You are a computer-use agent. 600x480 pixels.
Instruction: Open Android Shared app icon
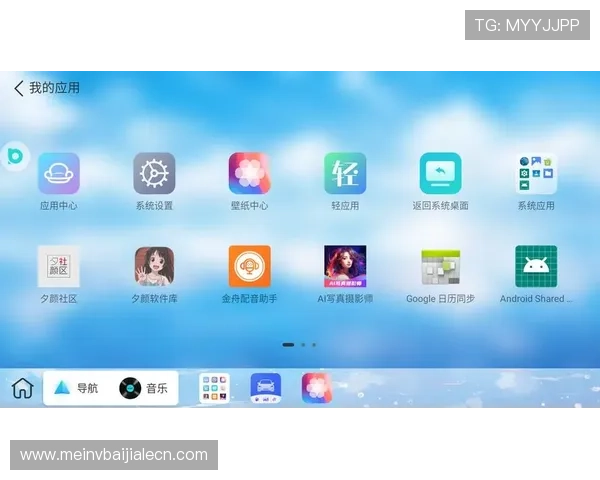[536, 266]
